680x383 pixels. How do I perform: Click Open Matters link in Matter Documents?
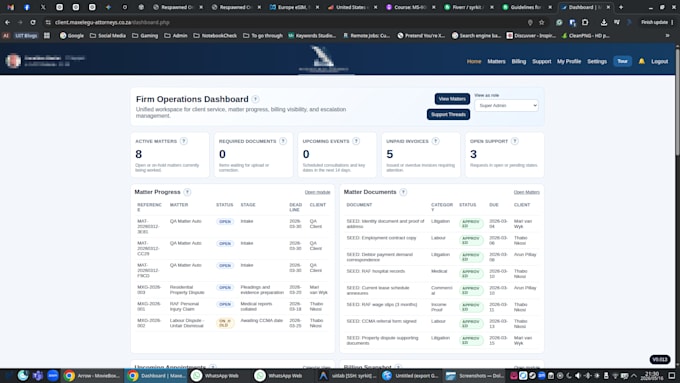coord(526,192)
